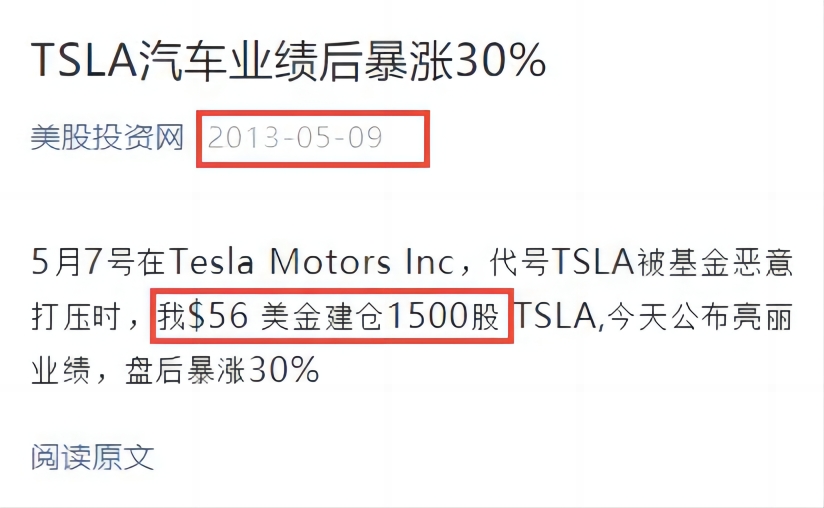This screenshot has height=508, width=824.
Task: Click 代号TSLA in the first body line
Action: [x=561, y=262]
